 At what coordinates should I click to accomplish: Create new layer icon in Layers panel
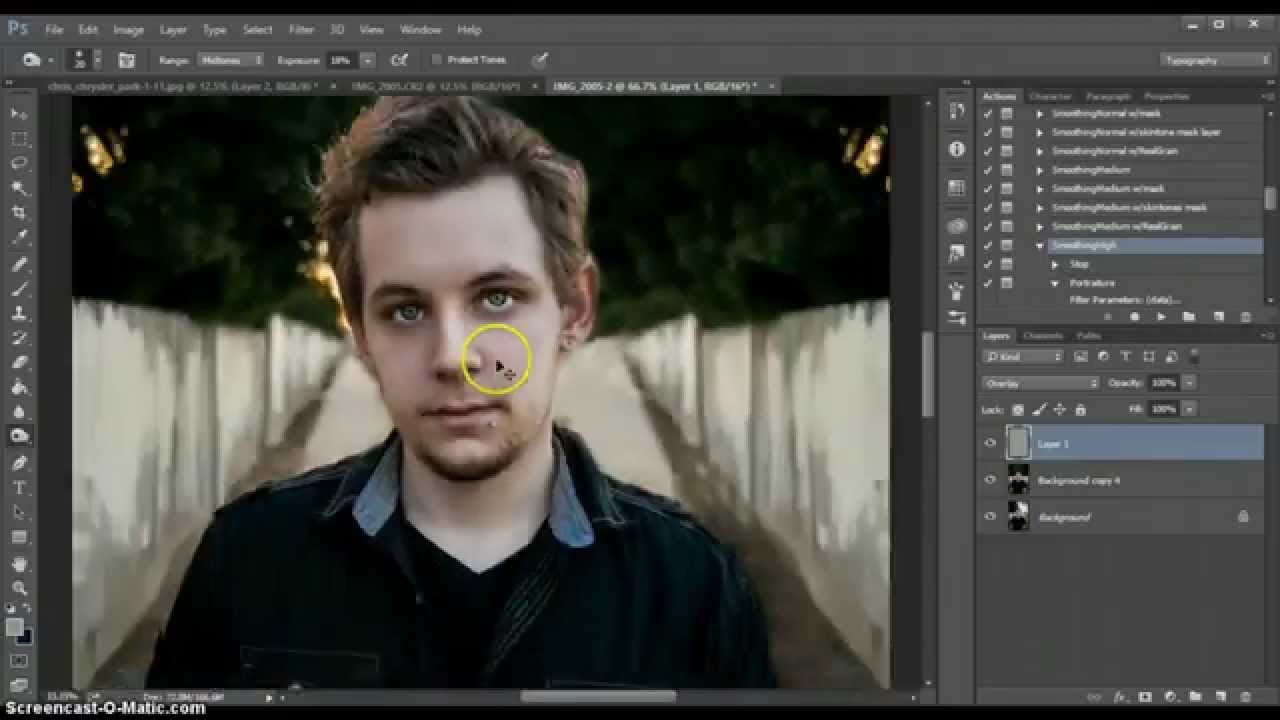tap(1220, 696)
